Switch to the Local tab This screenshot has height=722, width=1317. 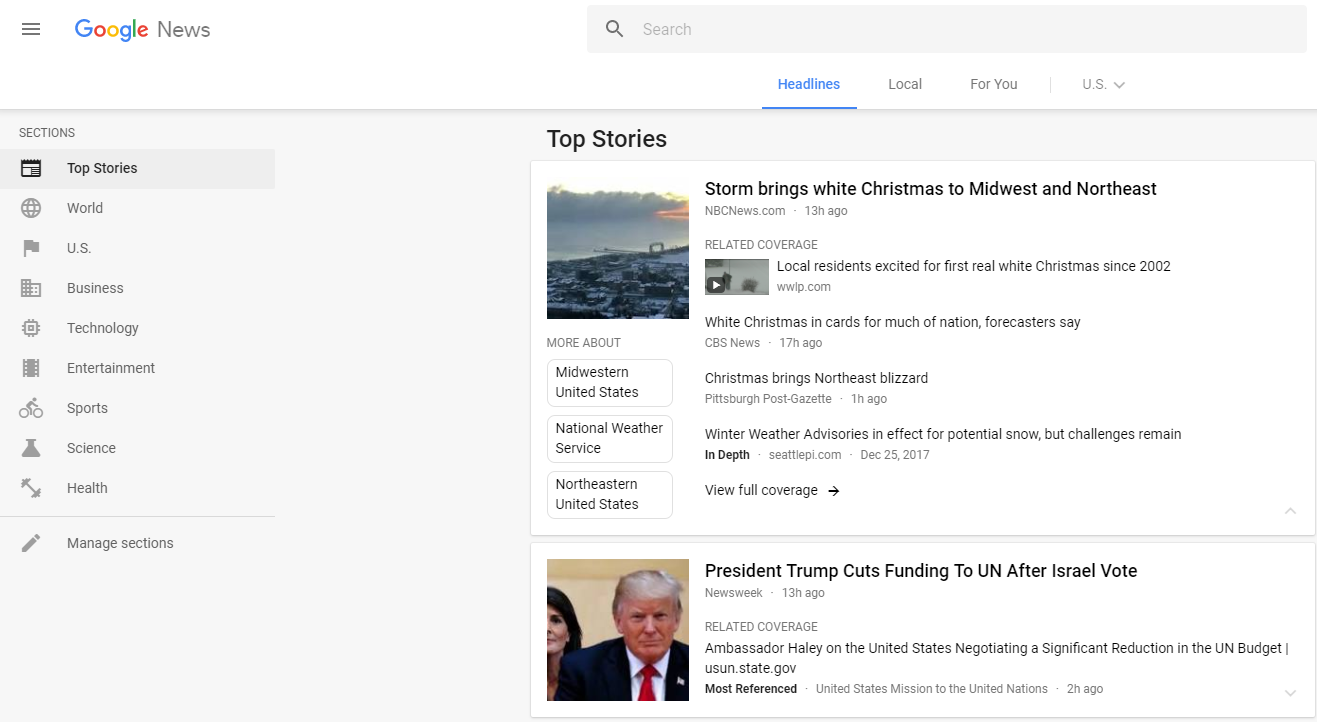[905, 85]
